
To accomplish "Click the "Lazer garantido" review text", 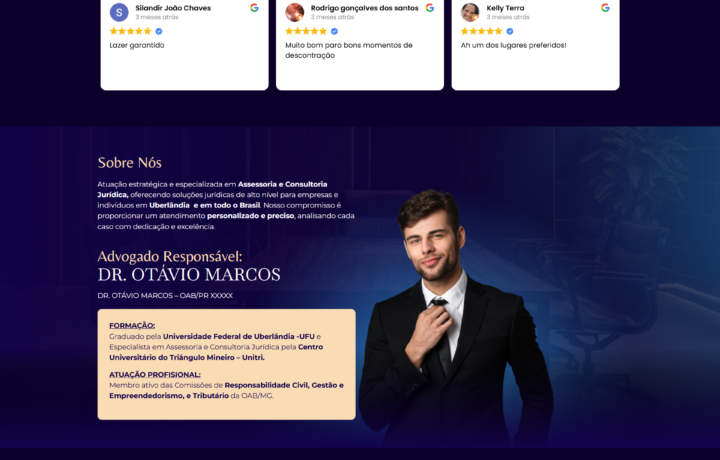I will 137,45.
